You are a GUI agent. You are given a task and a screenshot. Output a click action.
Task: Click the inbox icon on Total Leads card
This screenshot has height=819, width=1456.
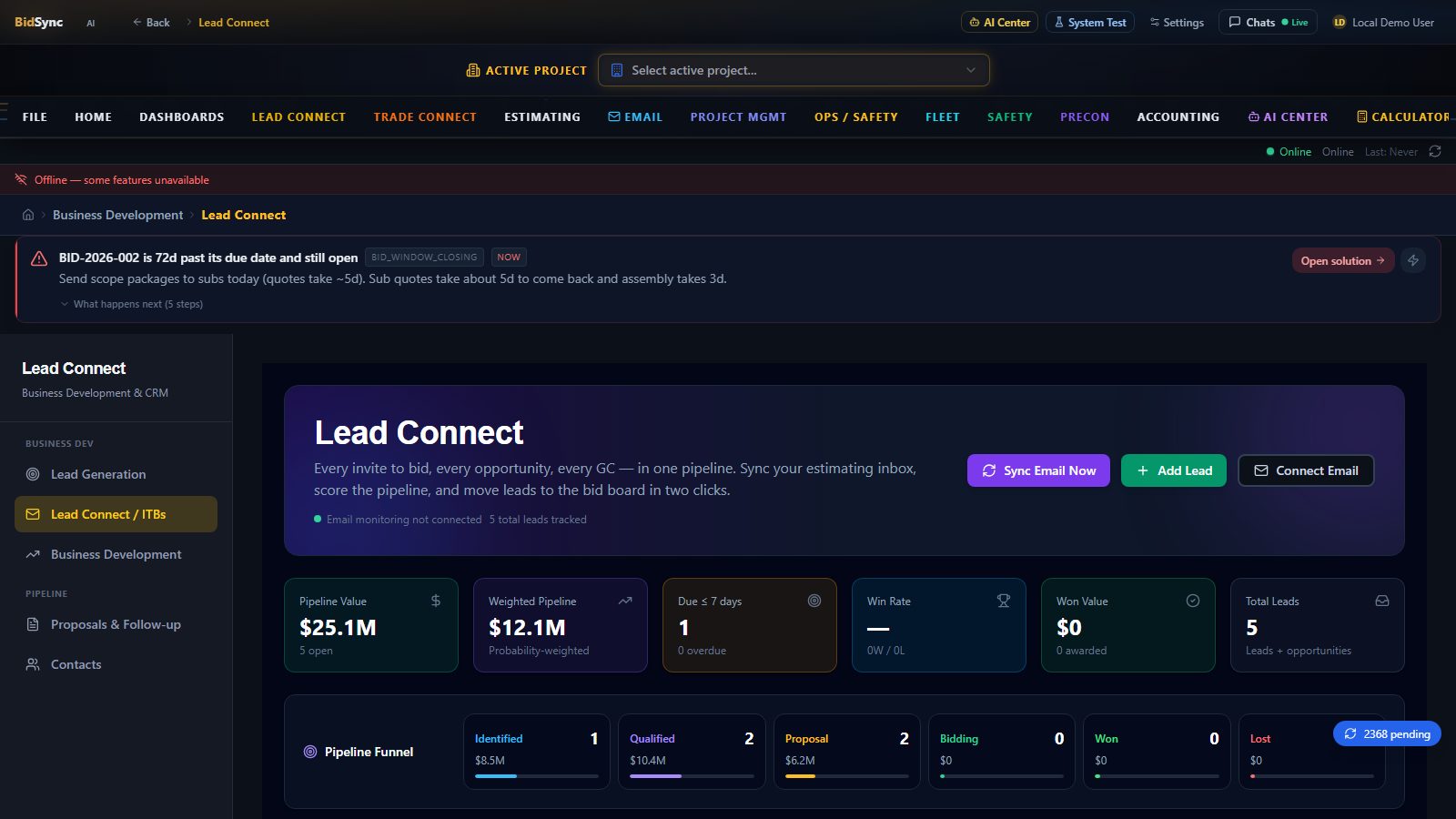coord(1382,601)
